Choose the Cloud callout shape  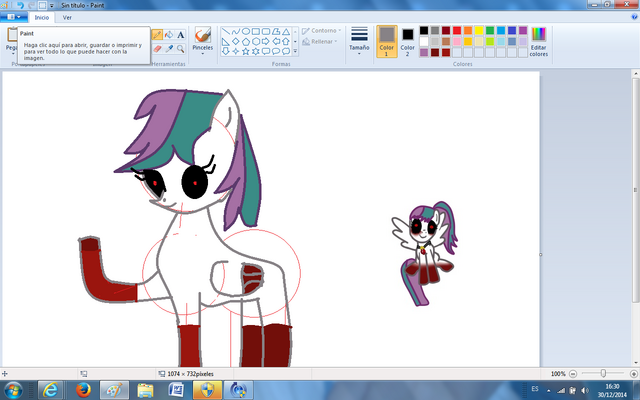point(286,51)
